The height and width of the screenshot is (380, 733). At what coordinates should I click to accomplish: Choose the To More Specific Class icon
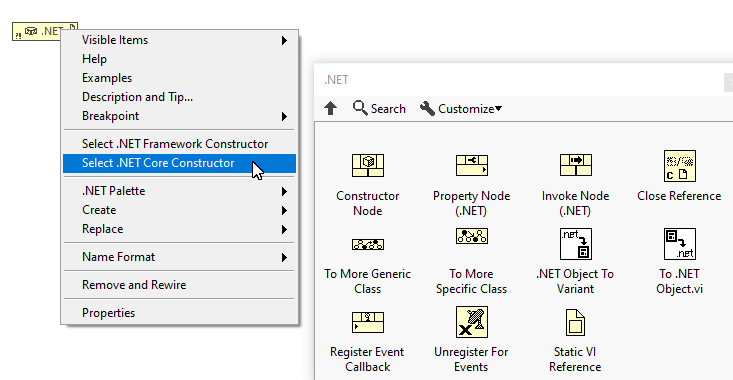pyautogui.click(x=472, y=236)
